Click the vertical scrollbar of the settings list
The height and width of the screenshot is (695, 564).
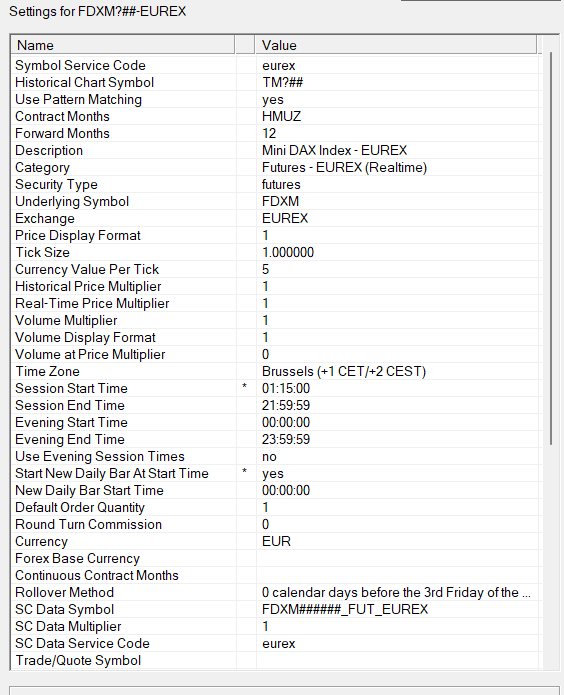coord(551,248)
